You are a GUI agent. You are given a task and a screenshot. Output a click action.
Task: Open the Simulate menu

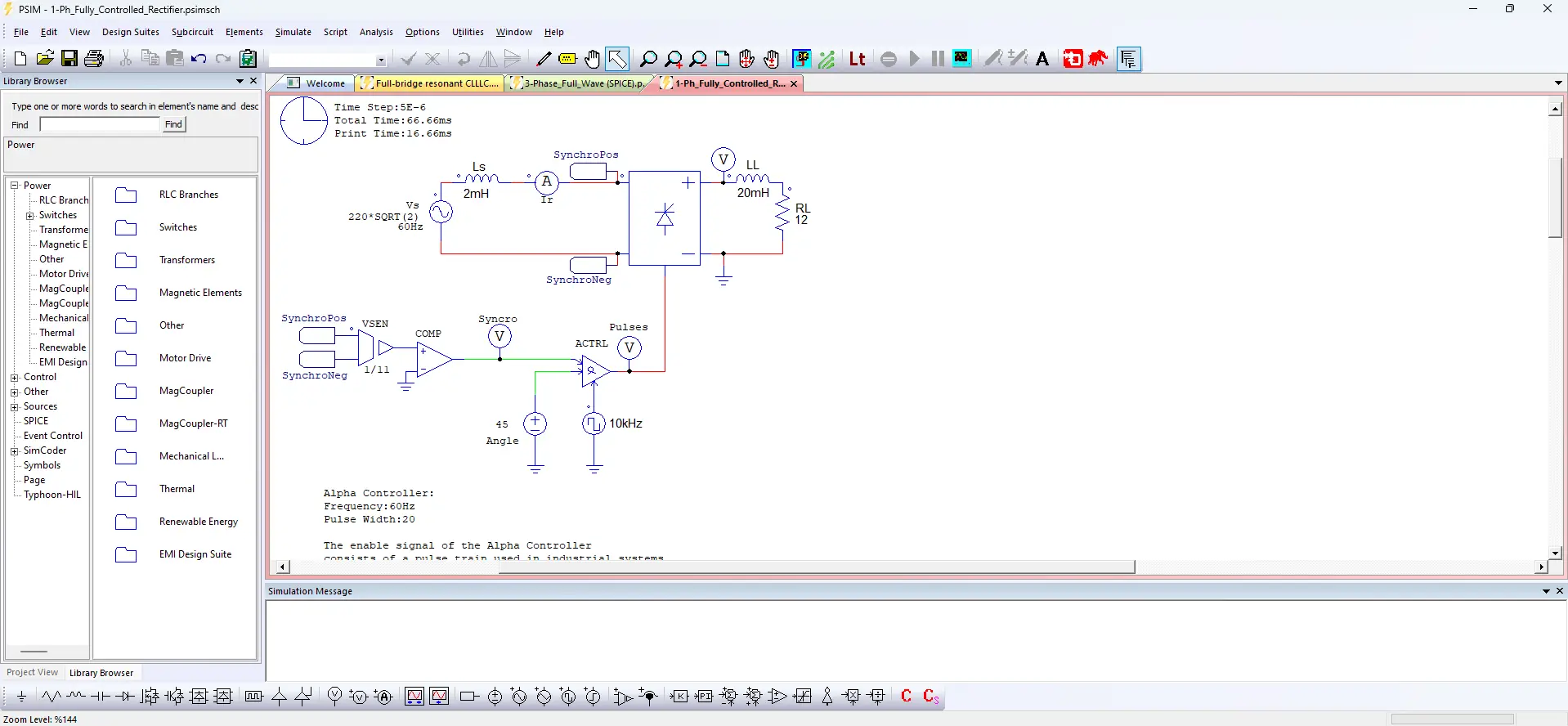coord(293,32)
